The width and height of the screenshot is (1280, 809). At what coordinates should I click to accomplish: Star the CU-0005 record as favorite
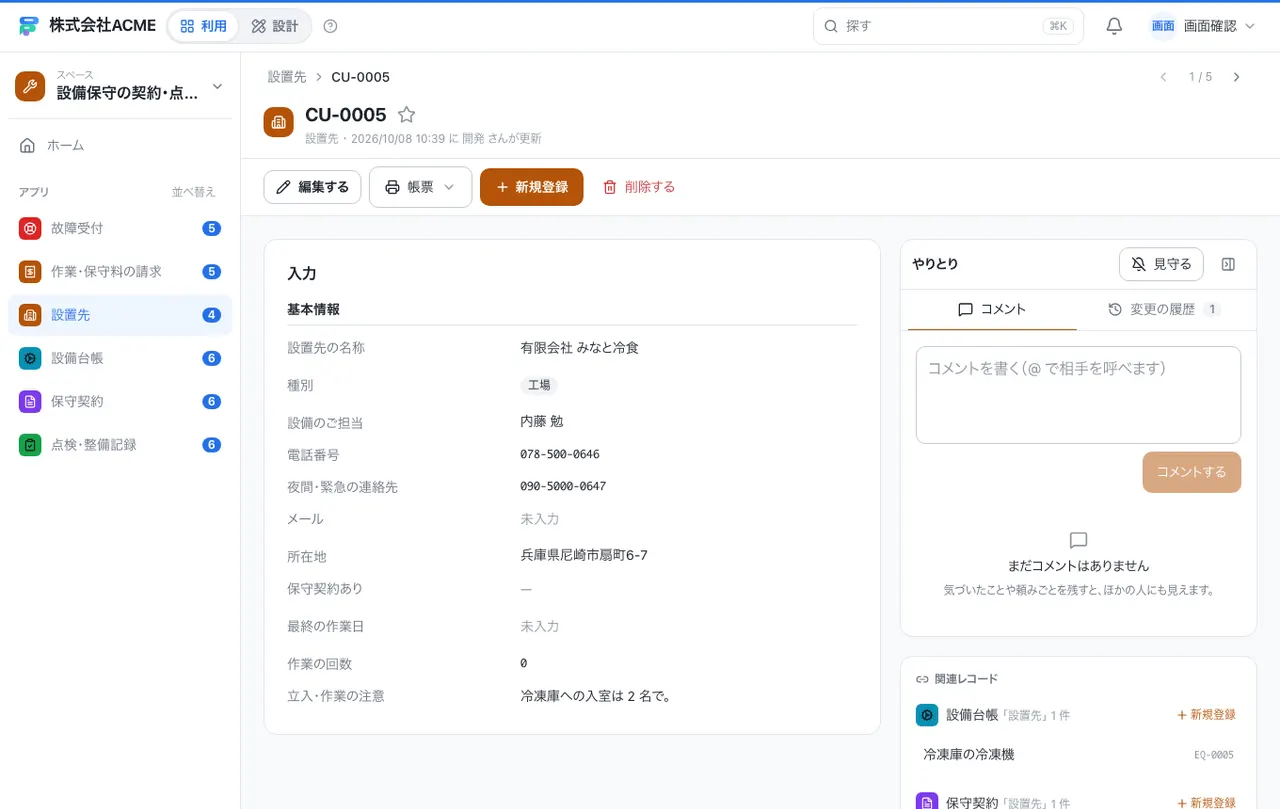click(x=406, y=115)
